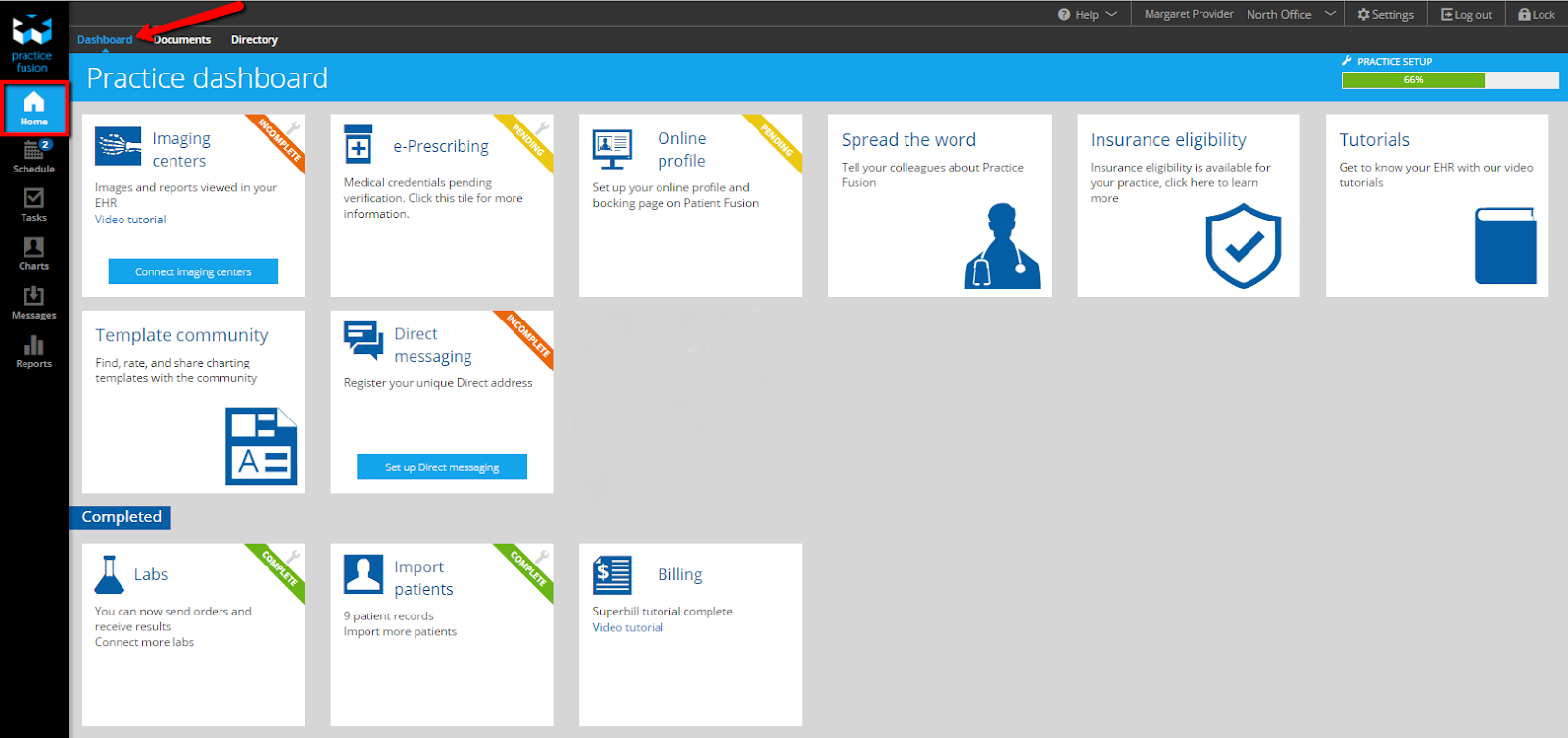The image size is (1568, 738).
Task: Click the Insurance eligibility shield checkmark icon
Action: [1244, 246]
